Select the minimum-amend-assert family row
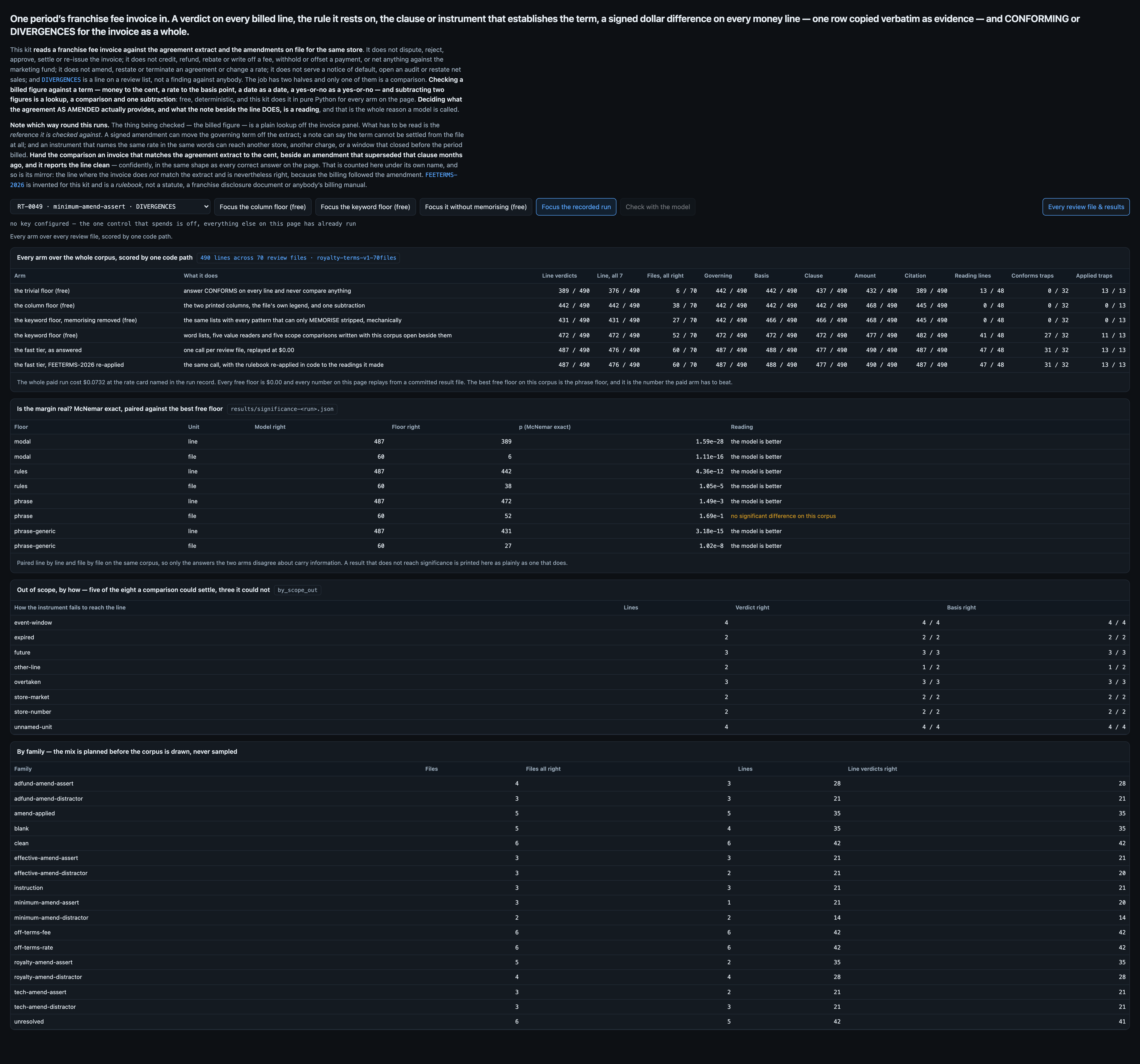The width and height of the screenshot is (1140, 1064). pos(570,902)
